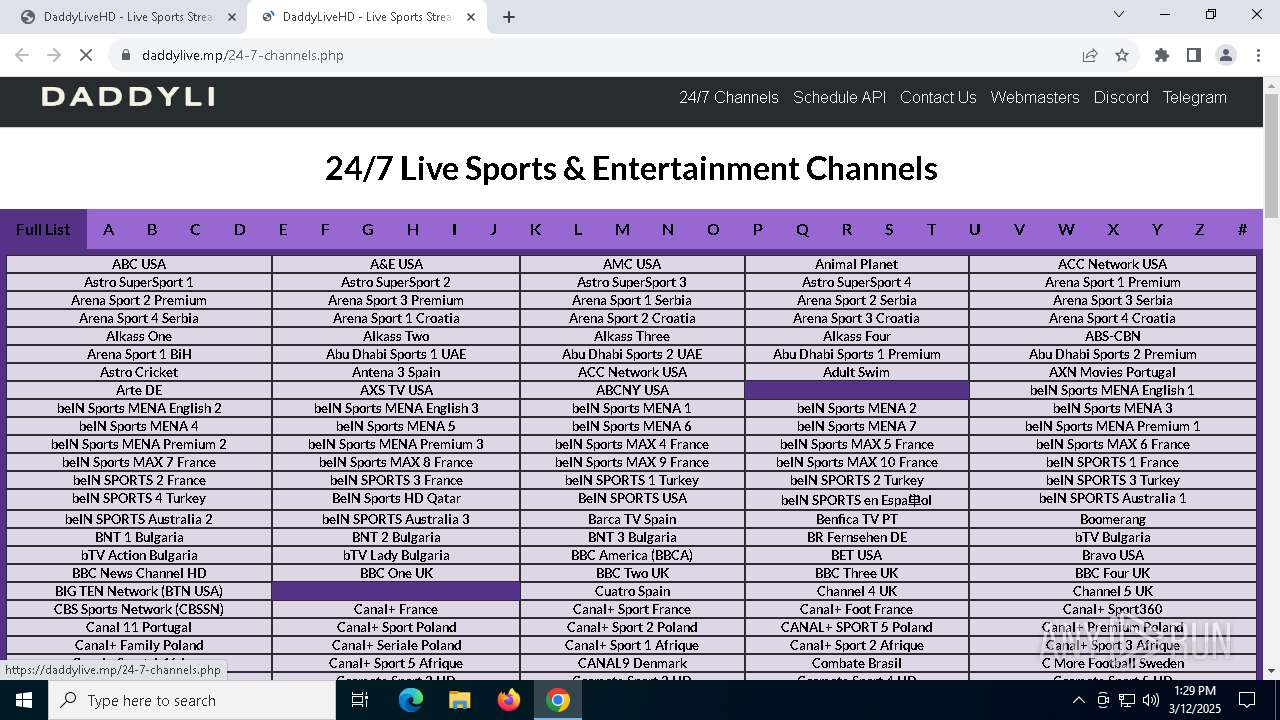
Task: Click the DADDYLI site logo
Action: click(x=128, y=97)
